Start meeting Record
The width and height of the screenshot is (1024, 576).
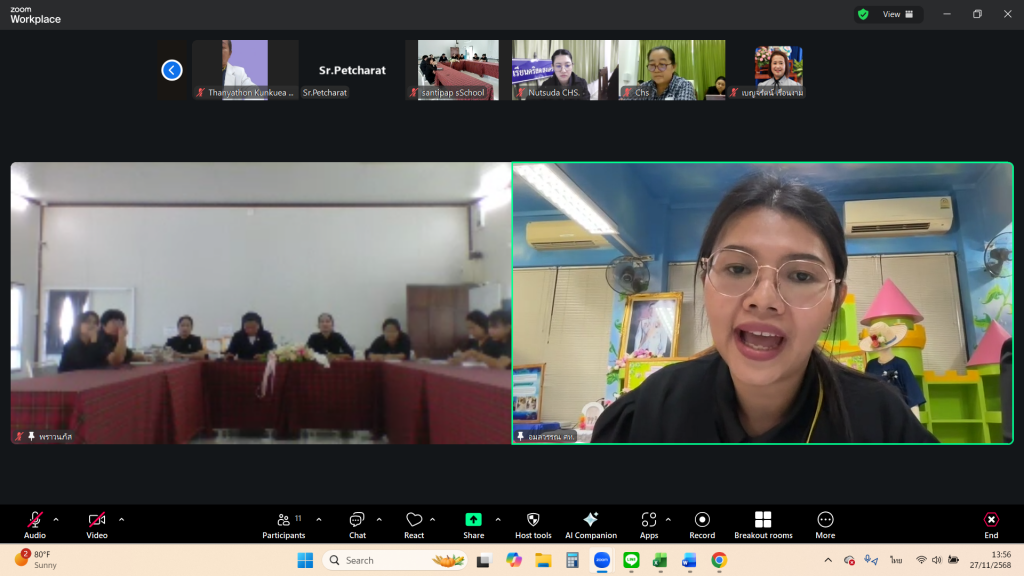point(702,524)
